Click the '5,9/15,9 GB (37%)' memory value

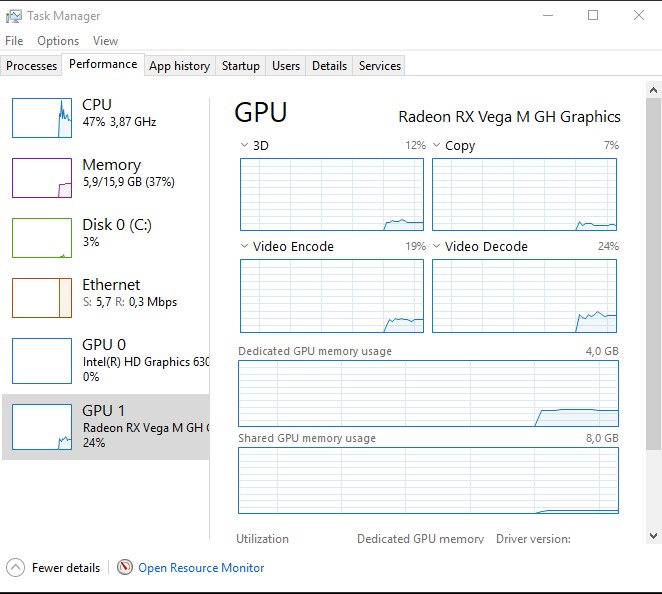click(129, 182)
